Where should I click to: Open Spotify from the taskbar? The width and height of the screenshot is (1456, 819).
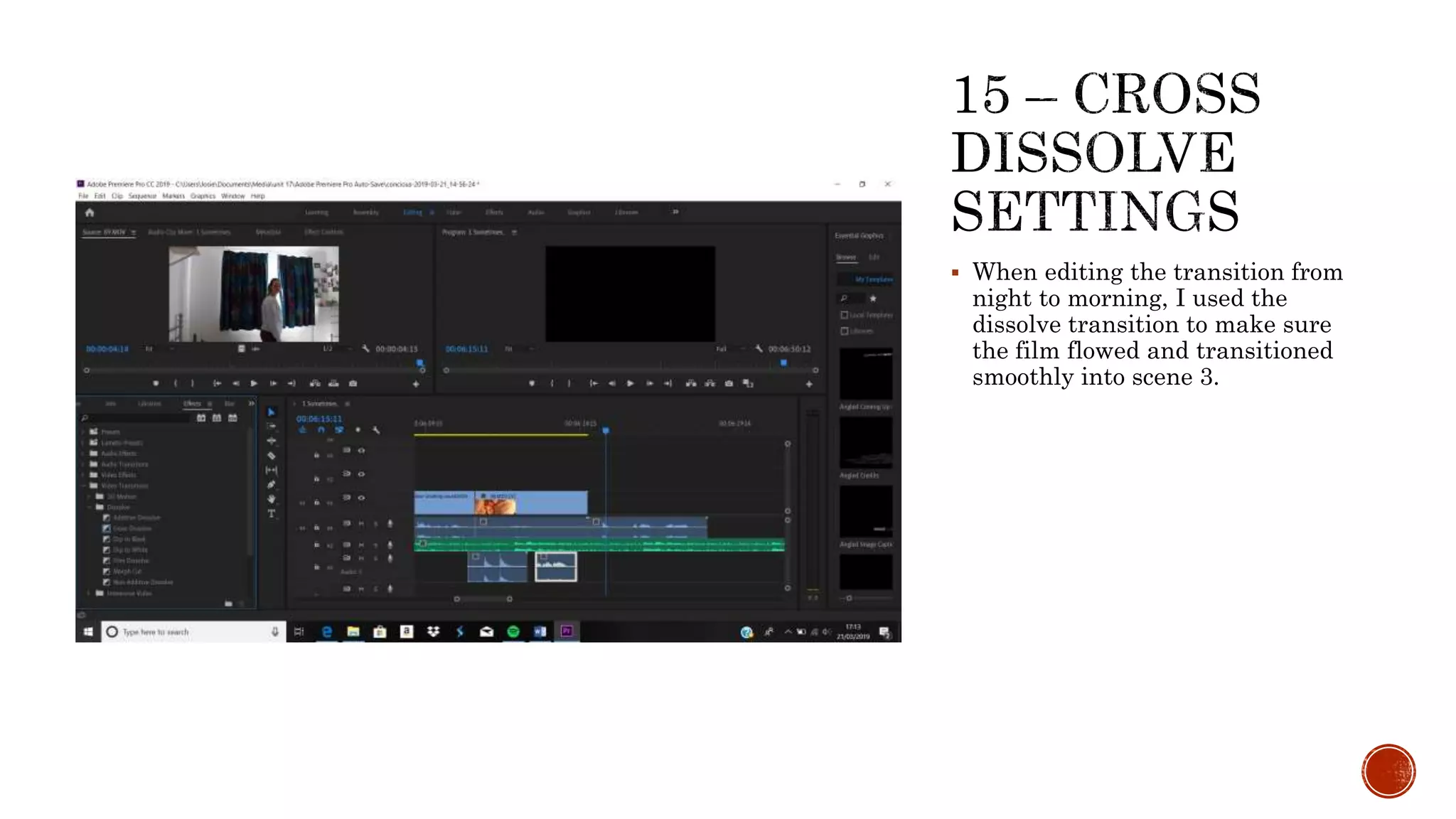pyautogui.click(x=513, y=631)
